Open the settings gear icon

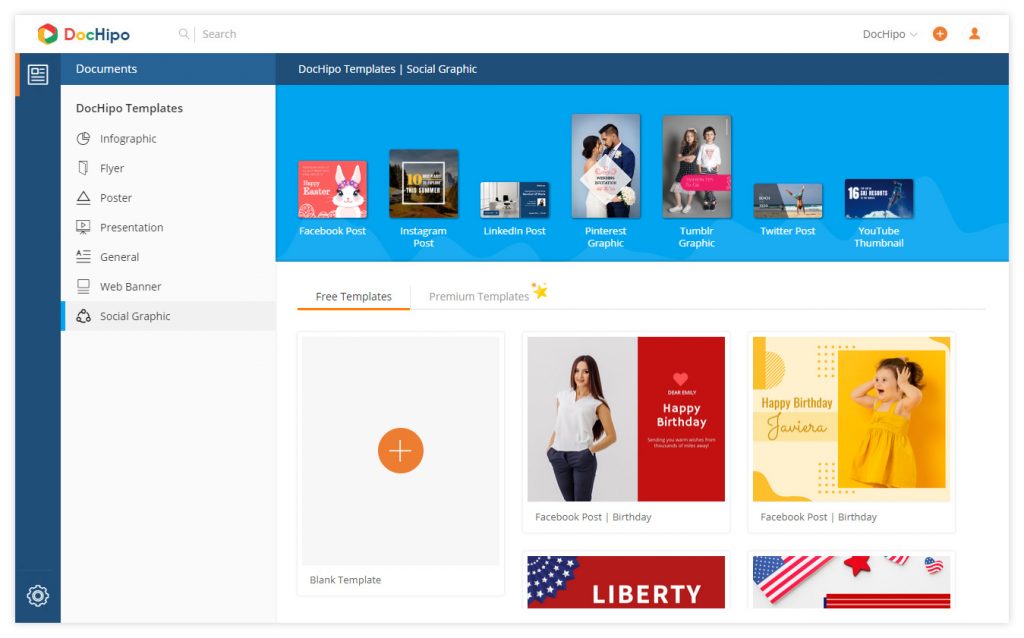click(38, 596)
